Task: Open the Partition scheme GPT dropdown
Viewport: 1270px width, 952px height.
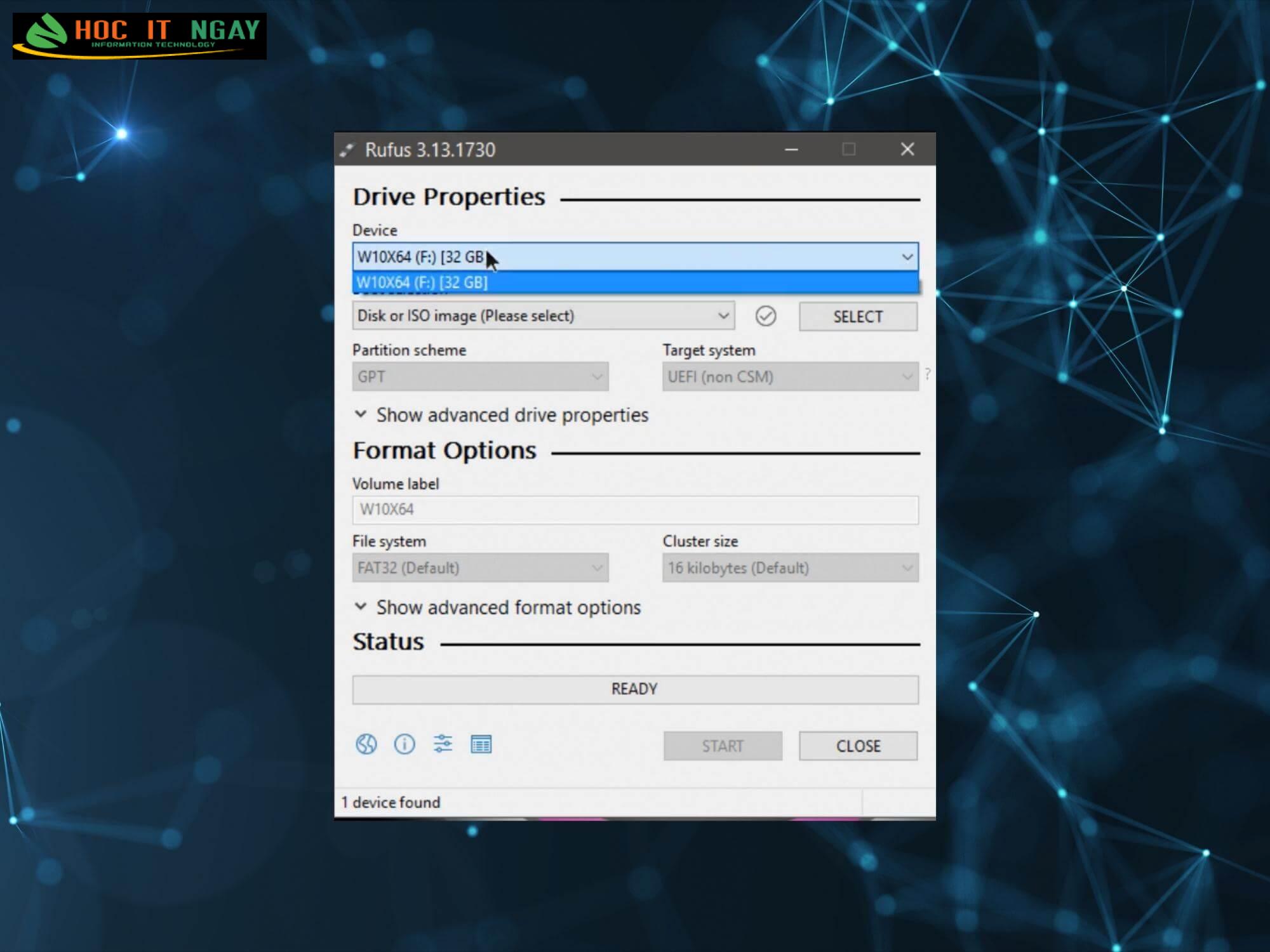Action: [x=480, y=377]
